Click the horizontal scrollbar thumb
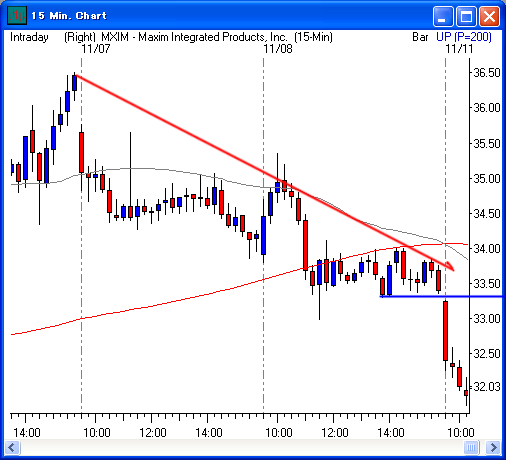 pos(471,447)
